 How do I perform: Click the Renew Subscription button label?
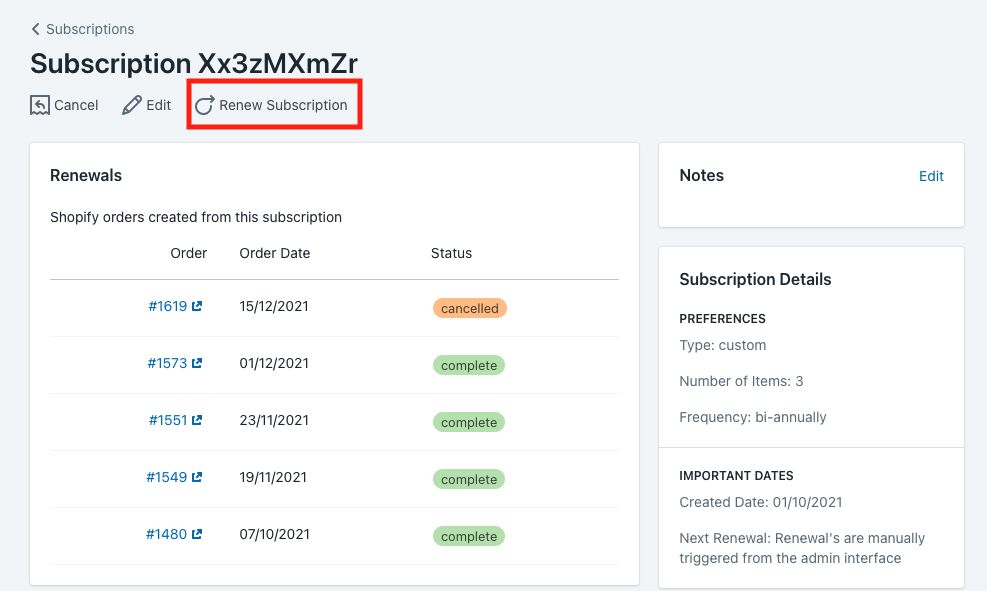(x=283, y=105)
